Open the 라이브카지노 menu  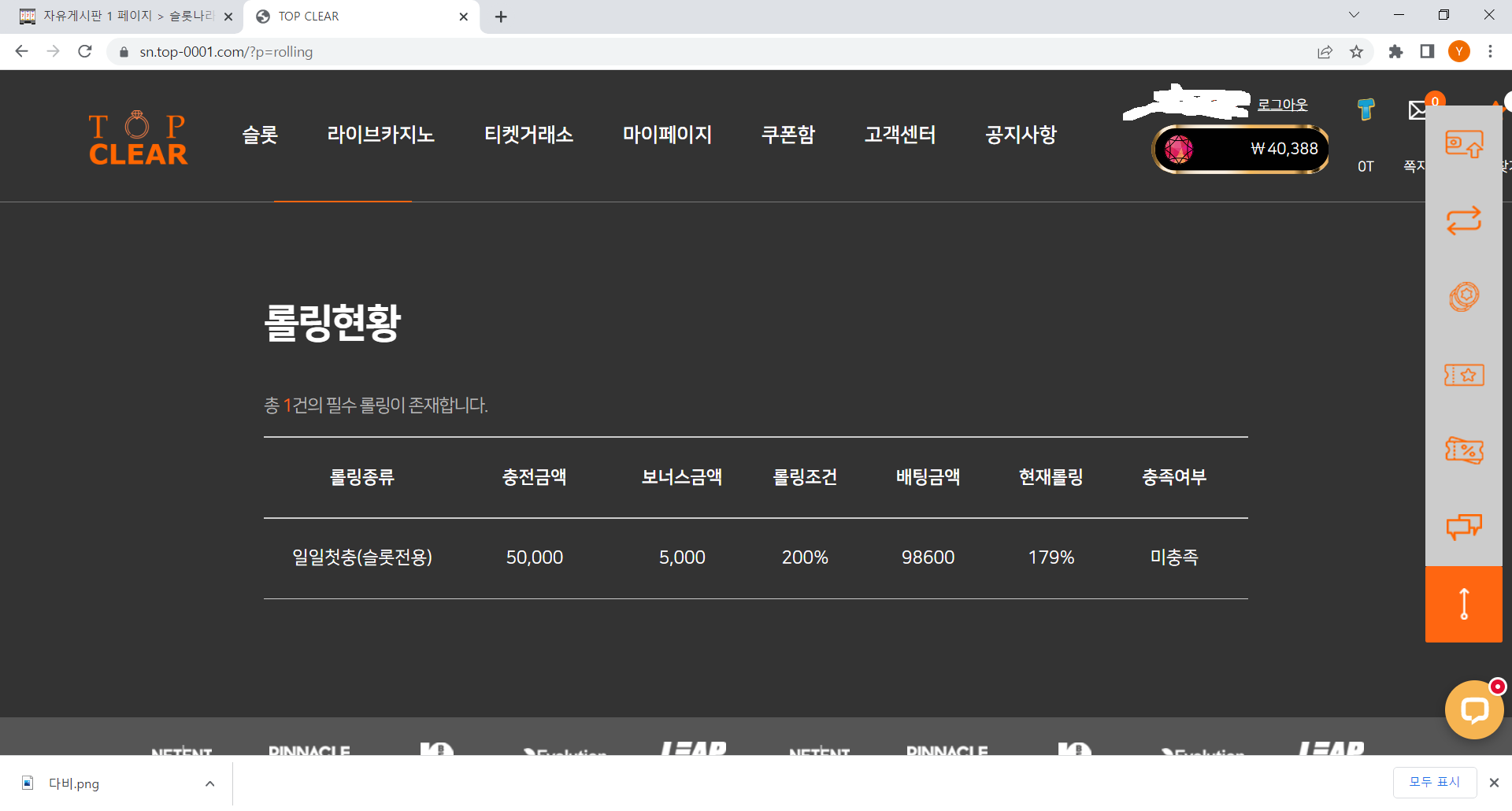[x=380, y=135]
